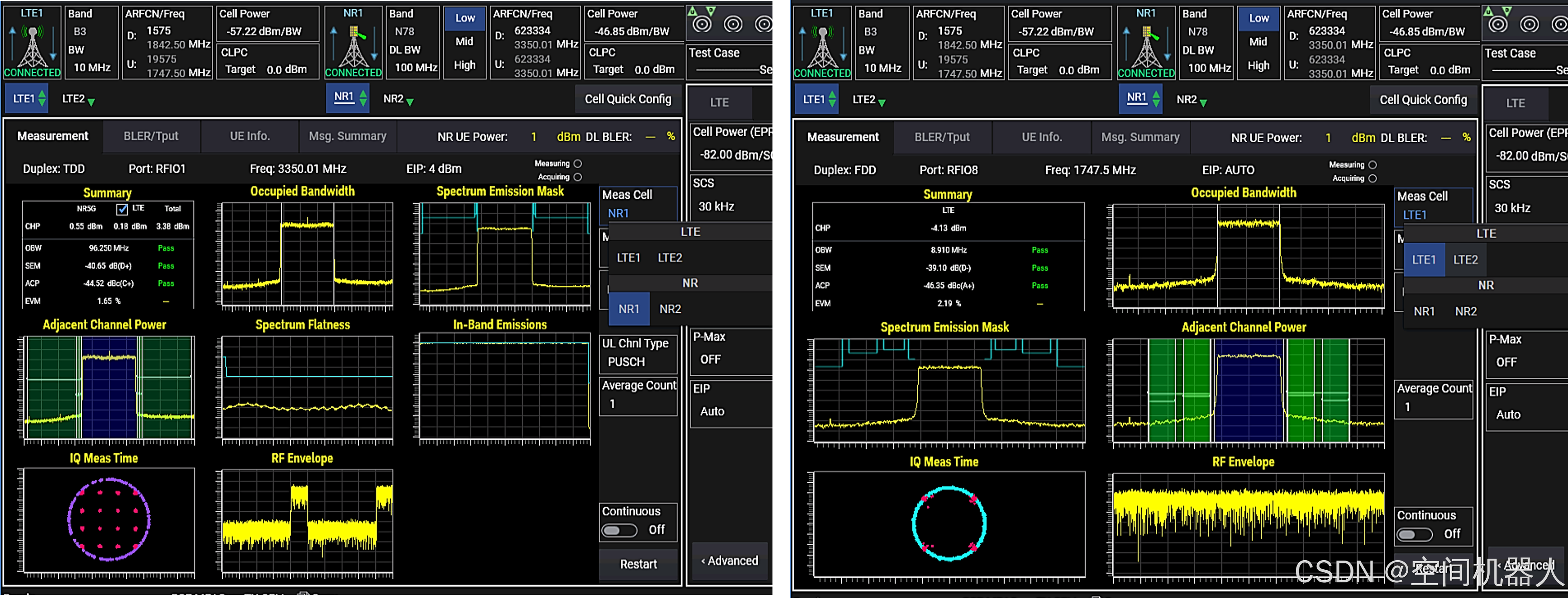This screenshot has width=1568, height=598.
Task: Toggle Continuous switch in the TDD view
Action: (x=620, y=531)
